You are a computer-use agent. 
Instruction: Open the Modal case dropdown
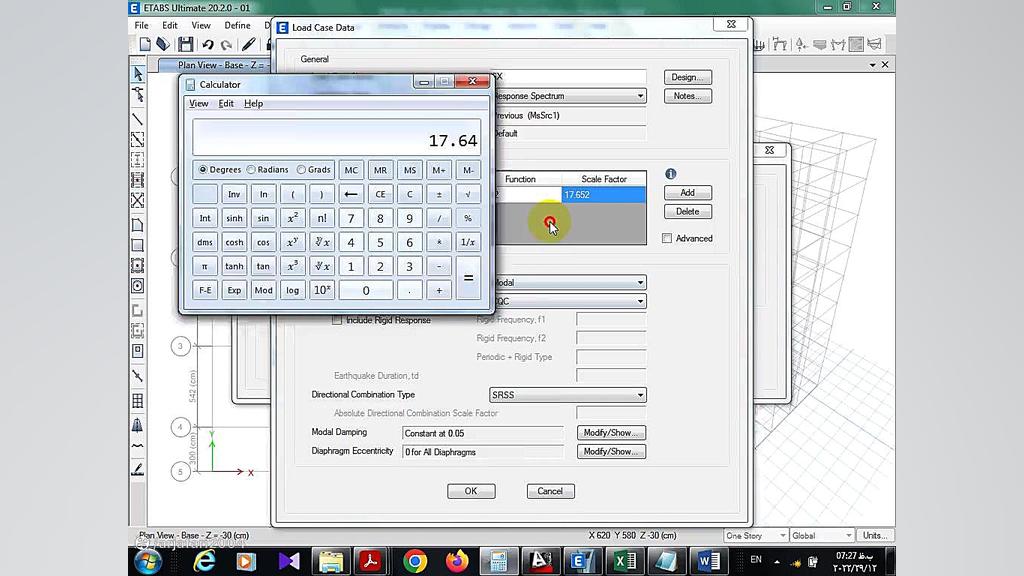pos(640,283)
